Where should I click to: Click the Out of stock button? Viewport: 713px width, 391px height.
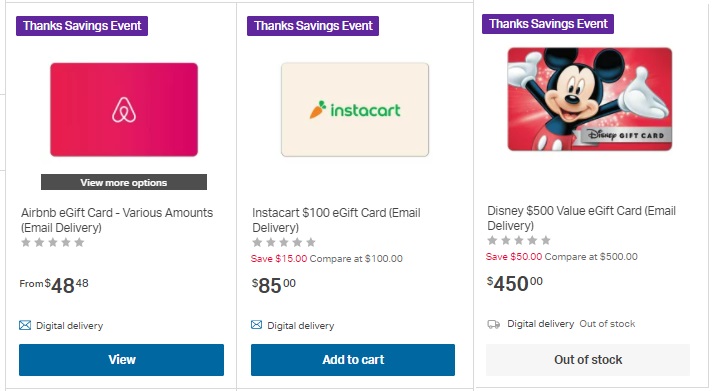coord(588,360)
